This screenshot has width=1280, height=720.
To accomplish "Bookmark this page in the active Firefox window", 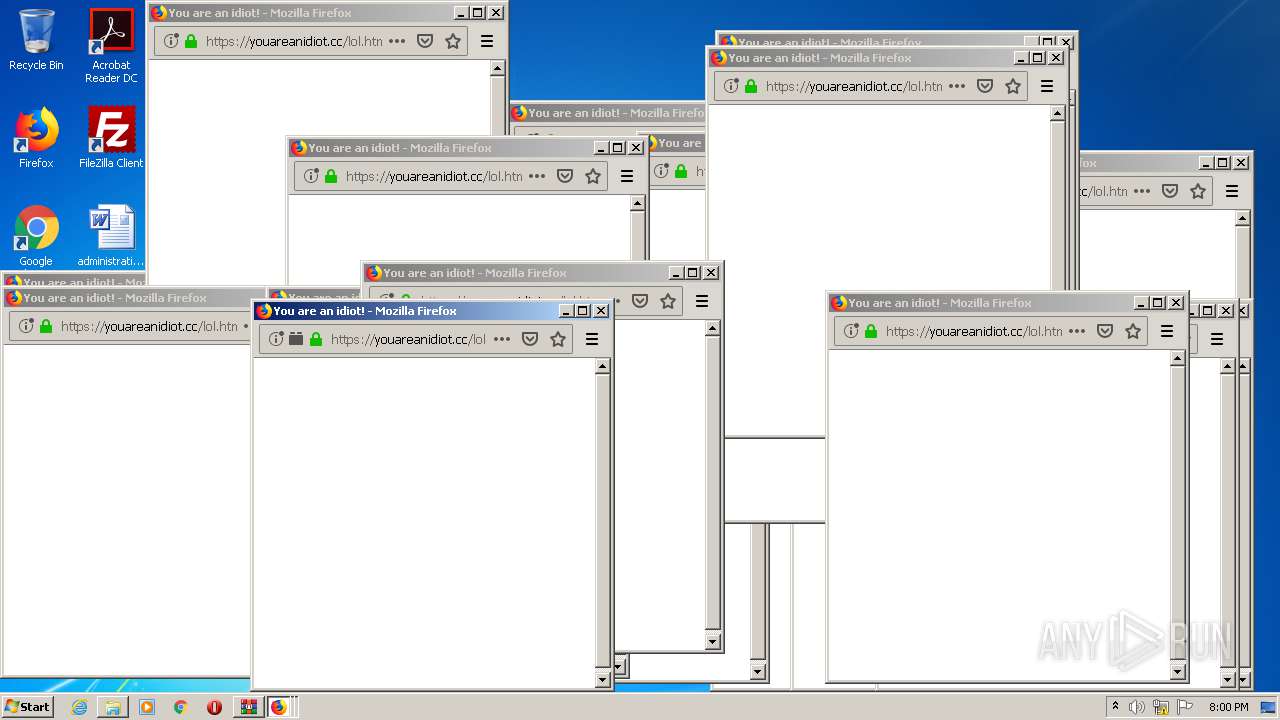I will (x=558, y=339).
